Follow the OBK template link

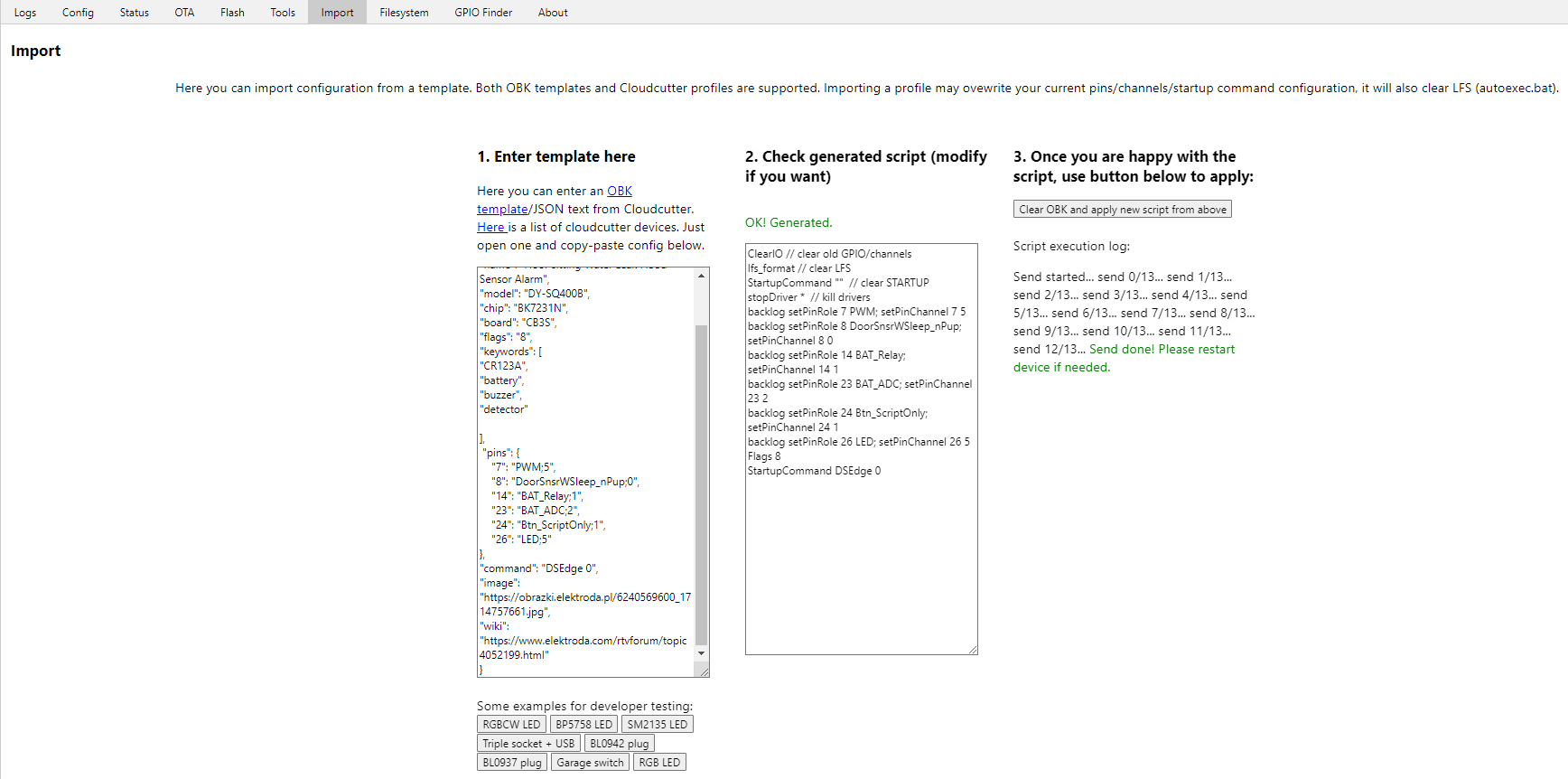pos(620,191)
